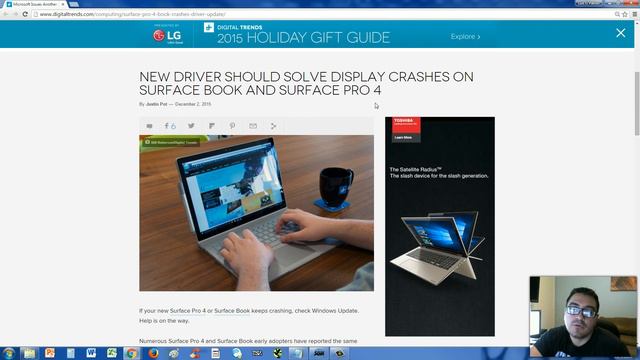The height and width of the screenshot is (360, 640).
Task: Launch PowerPoint from taskbar
Action: point(50,353)
